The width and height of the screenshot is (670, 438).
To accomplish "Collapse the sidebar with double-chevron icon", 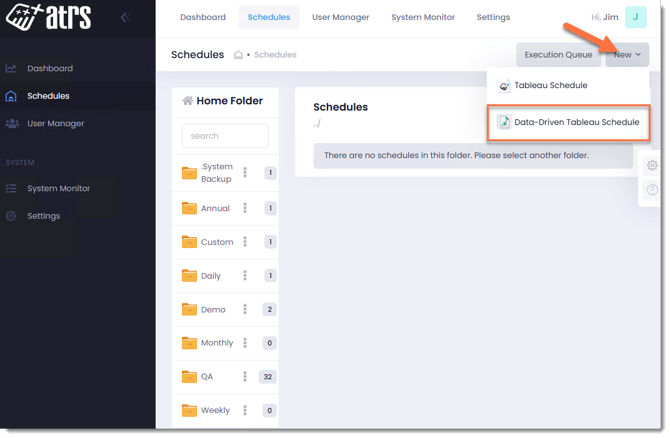I will 125,18.
